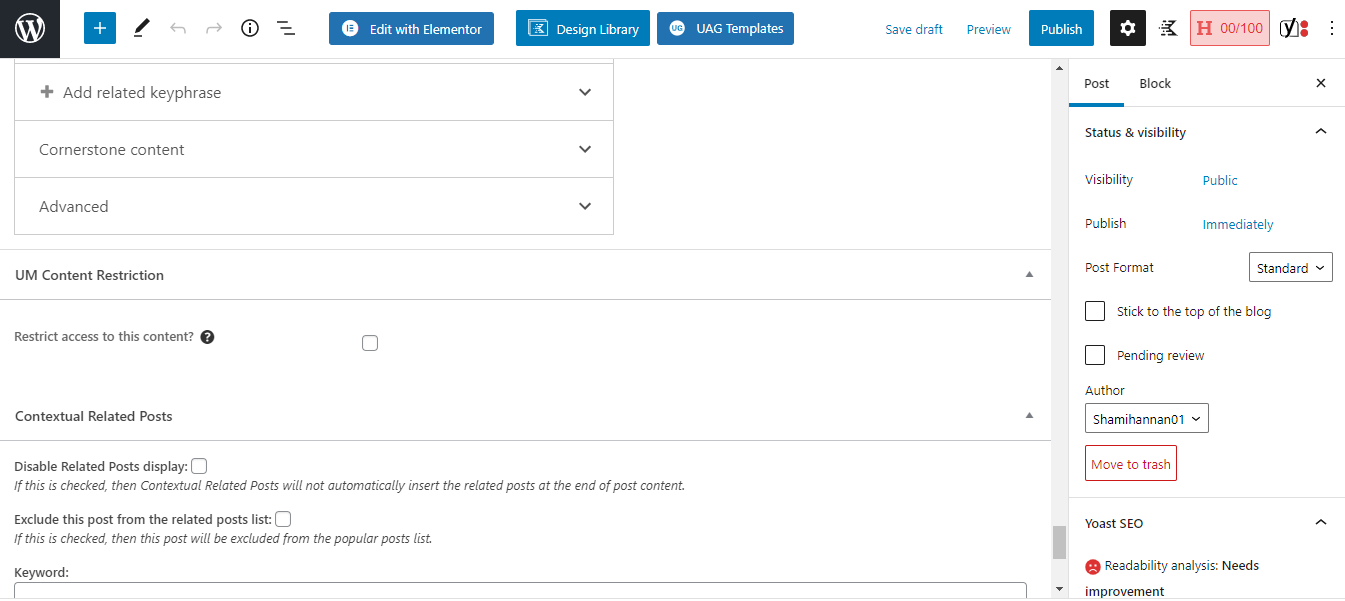1345x601 pixels.
Task: Open the List View icon
Action: [286, 29]
